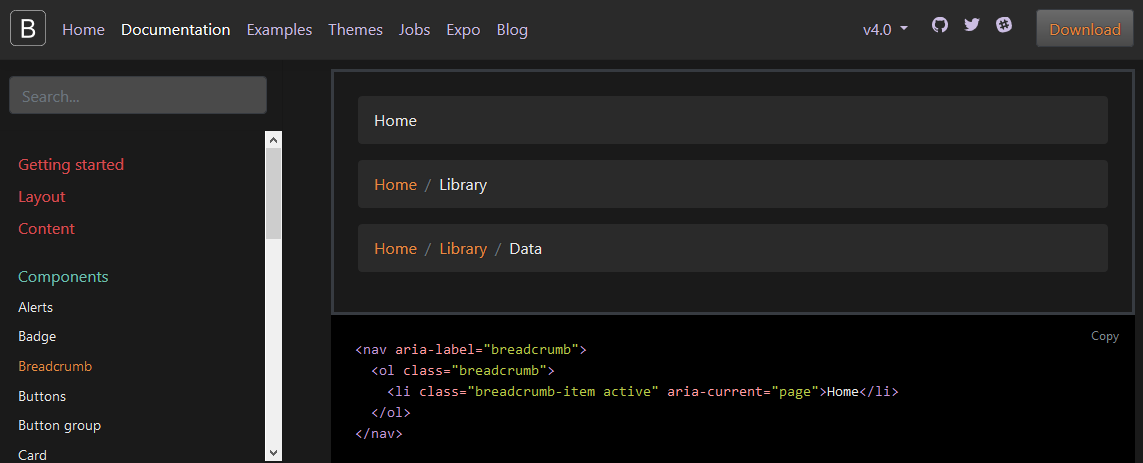1143x463 pixels.
Task: Click the closing </nav> code line
Action: click(379, 434)
